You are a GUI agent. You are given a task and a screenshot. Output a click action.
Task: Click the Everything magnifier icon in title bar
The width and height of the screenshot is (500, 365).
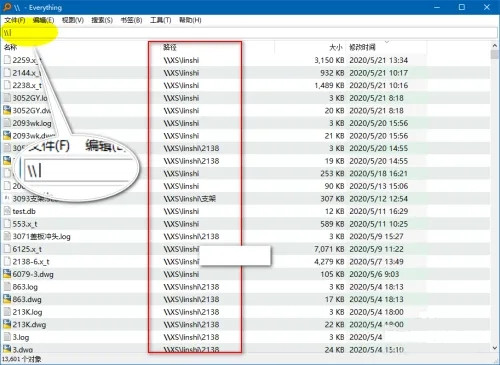(x=7, y=7)
